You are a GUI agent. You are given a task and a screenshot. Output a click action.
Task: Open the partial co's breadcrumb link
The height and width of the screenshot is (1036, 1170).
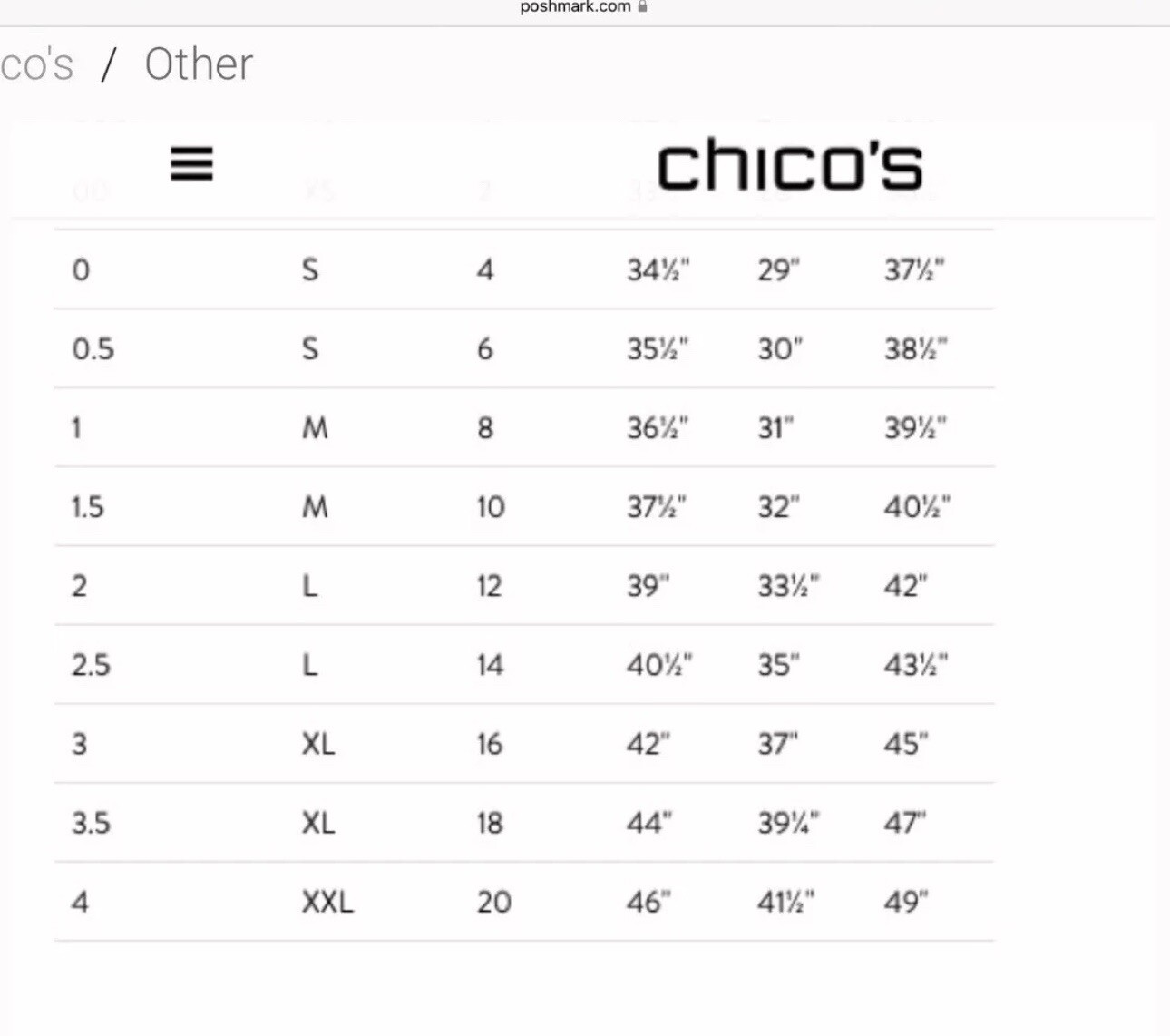pyautogui.click(x=36, y=64)
